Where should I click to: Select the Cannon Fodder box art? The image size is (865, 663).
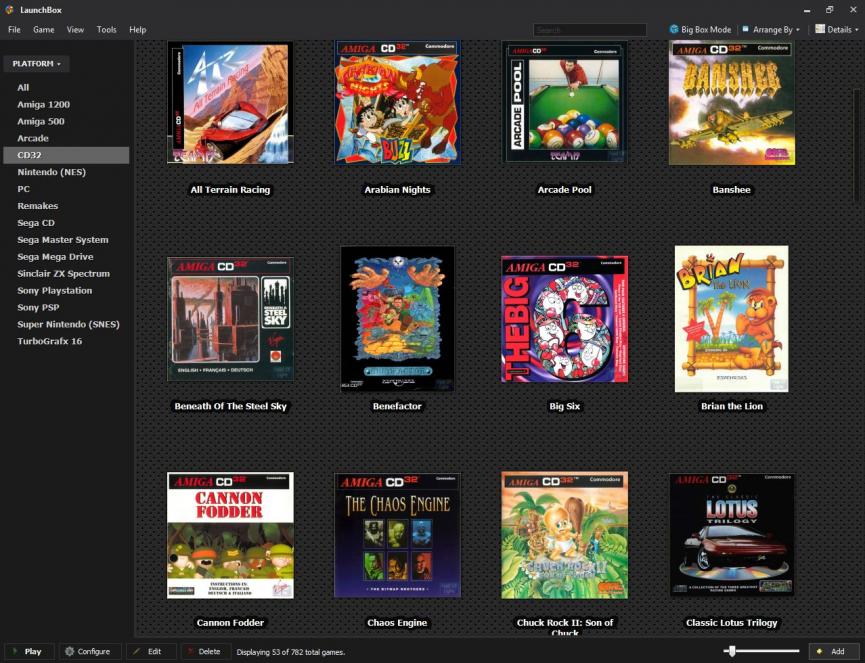(x=230, y=535)
